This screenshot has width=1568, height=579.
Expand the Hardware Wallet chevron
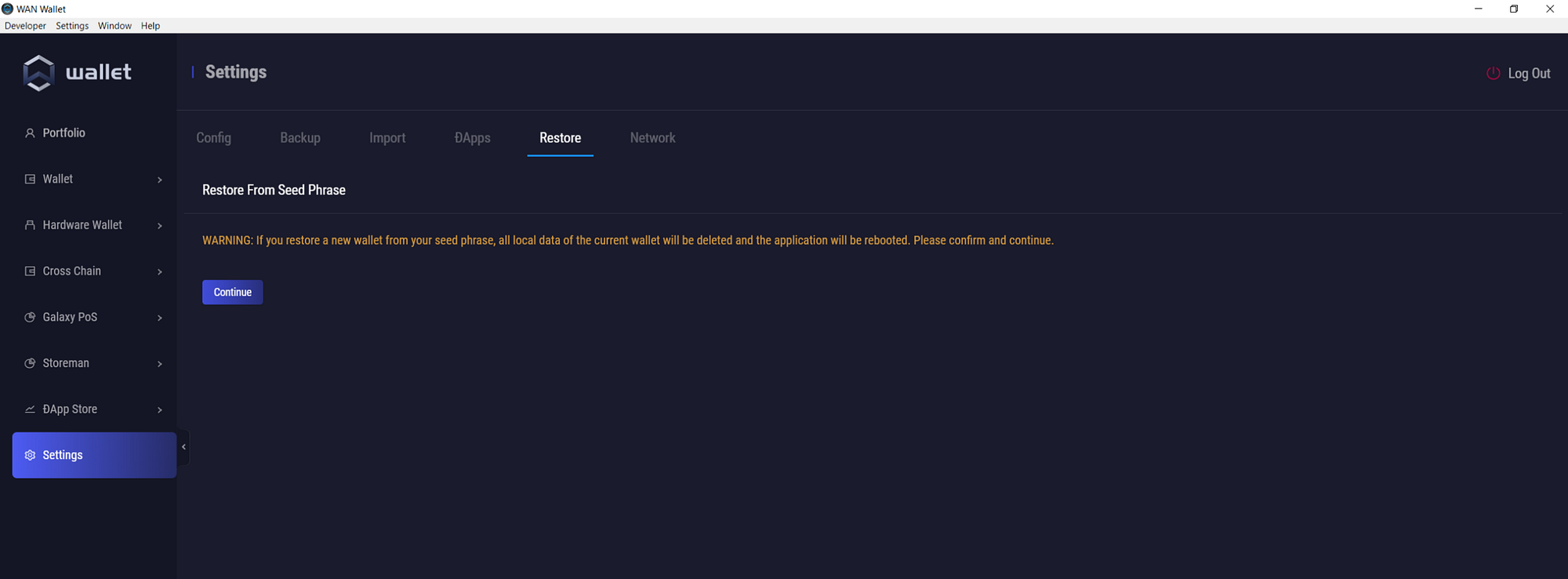click(160, 226)
